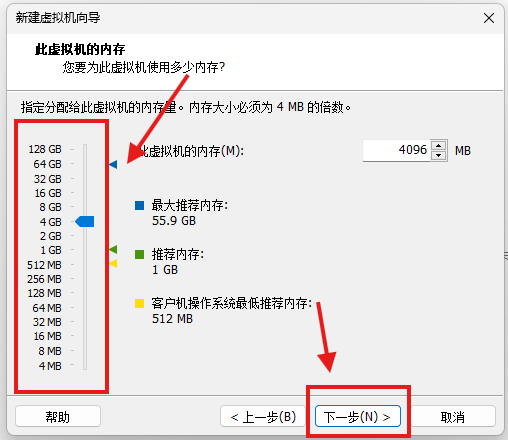Click the blue legend square for maximum memory
The height and width of the screenshot is (440, 508).
[x=139, y=205]
